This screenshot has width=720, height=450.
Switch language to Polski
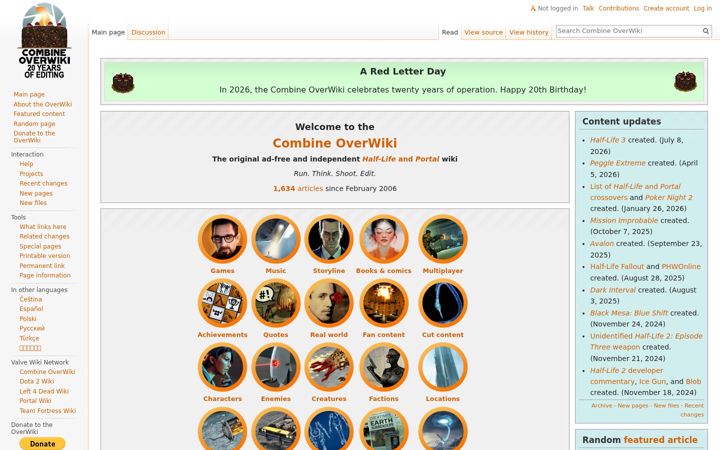tap(28, 319)
